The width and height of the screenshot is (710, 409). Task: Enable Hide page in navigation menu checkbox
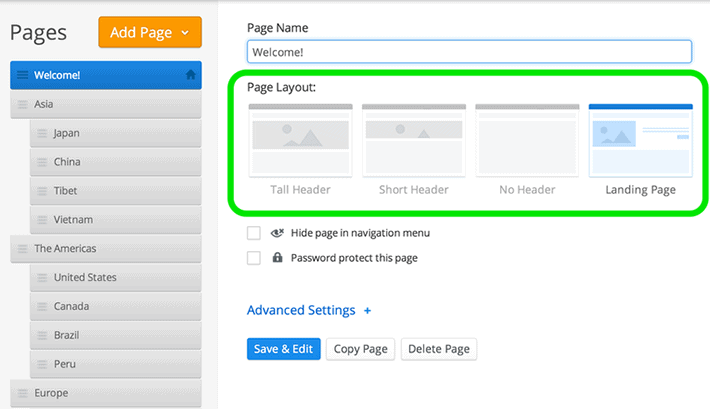pos(254,233)
